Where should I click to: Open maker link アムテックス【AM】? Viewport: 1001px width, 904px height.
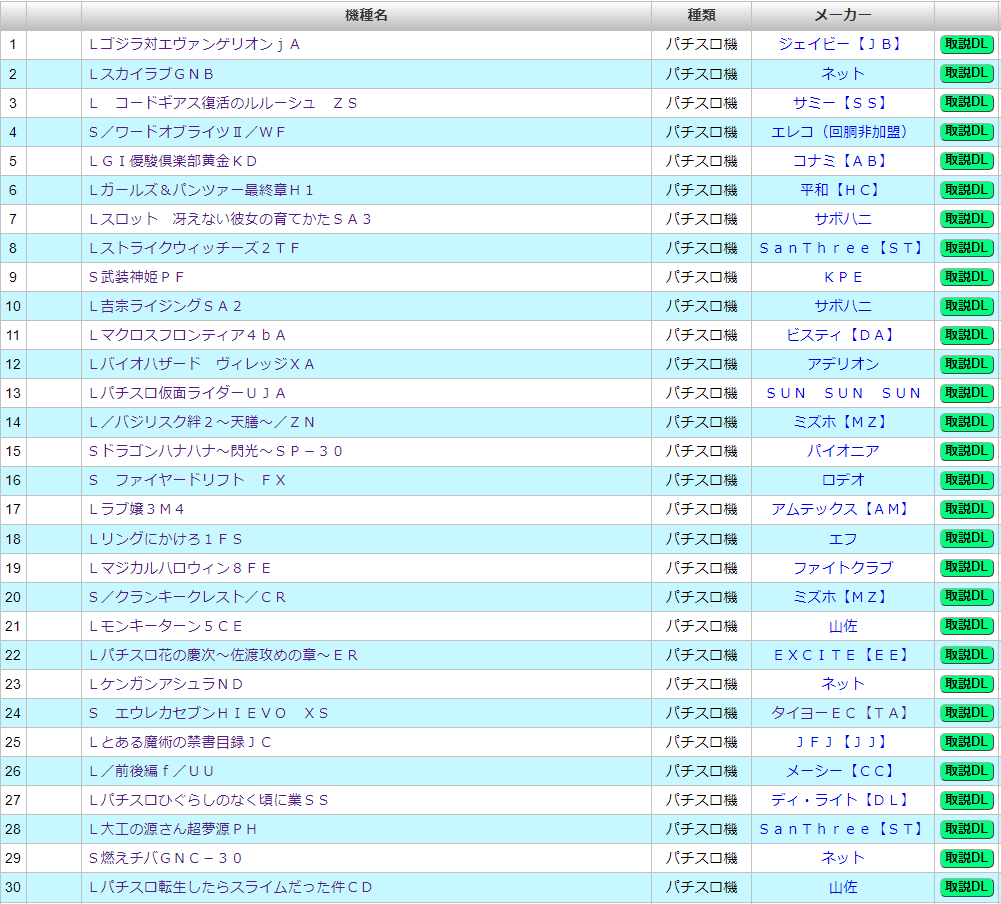coord(843,509)
